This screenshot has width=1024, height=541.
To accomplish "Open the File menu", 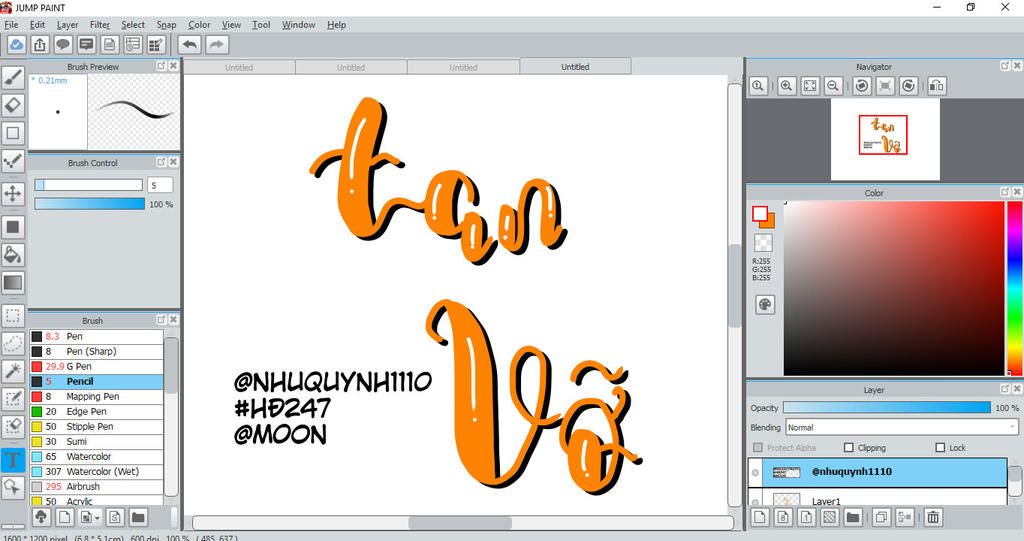I will tap(11, 25).
